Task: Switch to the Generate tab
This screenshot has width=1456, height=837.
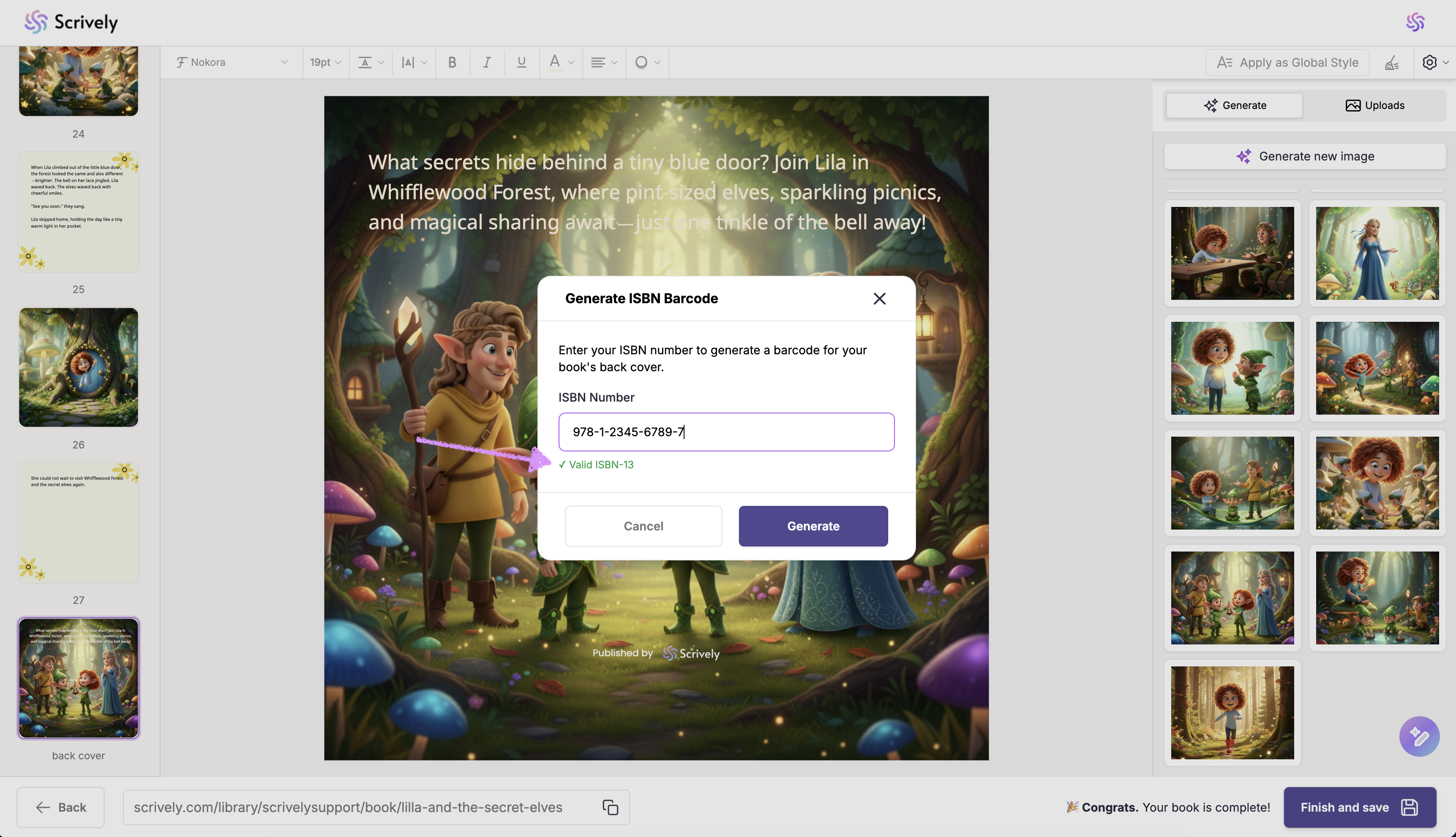Action: click(1235, 105)
